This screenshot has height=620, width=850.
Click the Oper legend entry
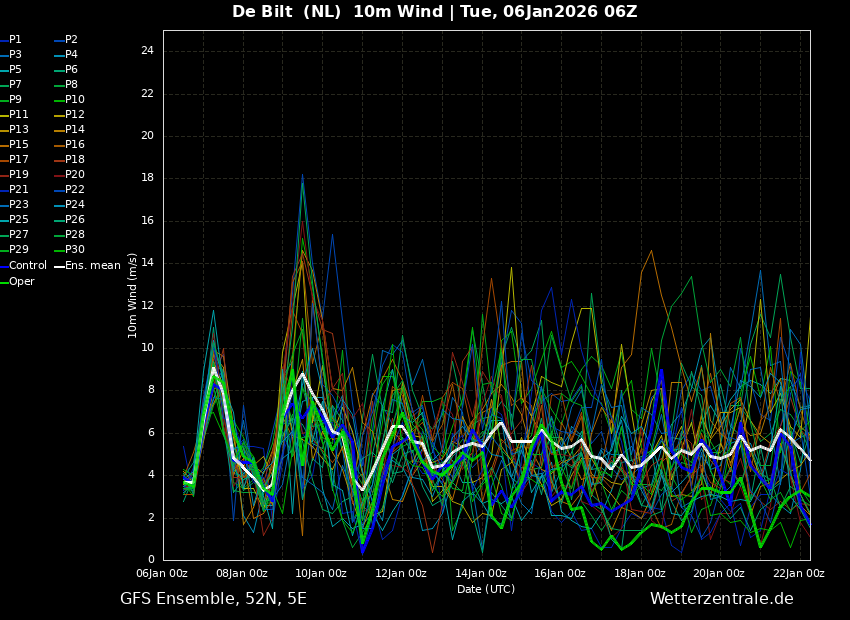click(x=17, y=282)
